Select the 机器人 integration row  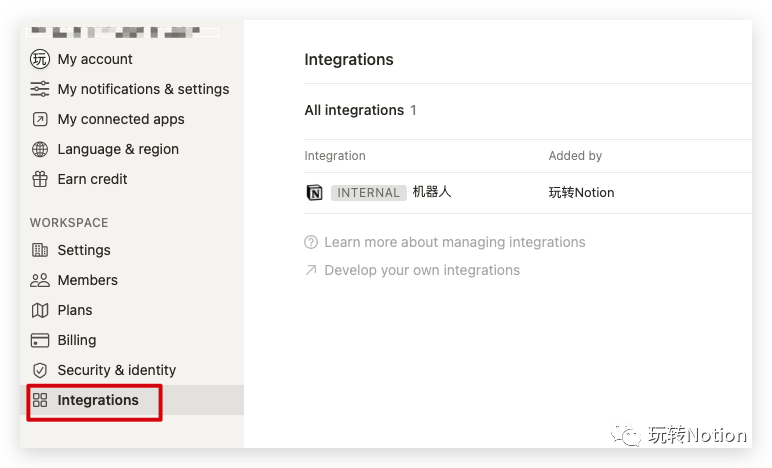tap(432, 192)
